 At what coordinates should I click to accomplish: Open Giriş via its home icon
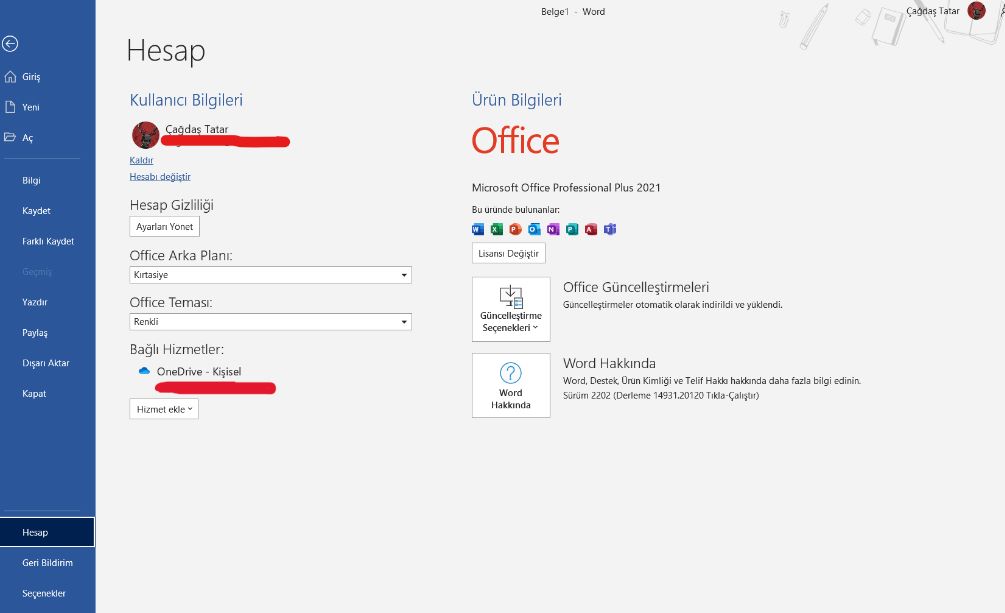click(x=10, y=77)
